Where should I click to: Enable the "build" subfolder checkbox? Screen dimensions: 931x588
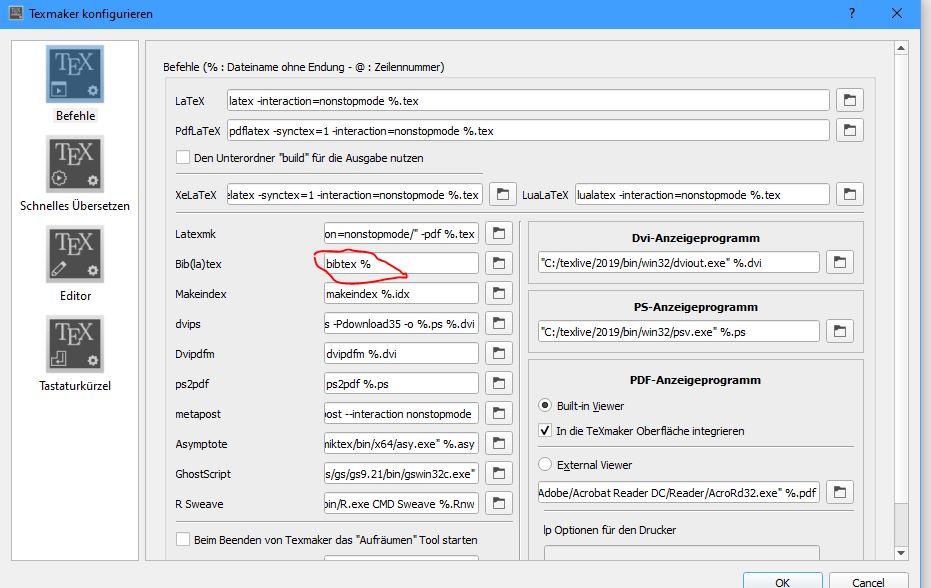183,157
